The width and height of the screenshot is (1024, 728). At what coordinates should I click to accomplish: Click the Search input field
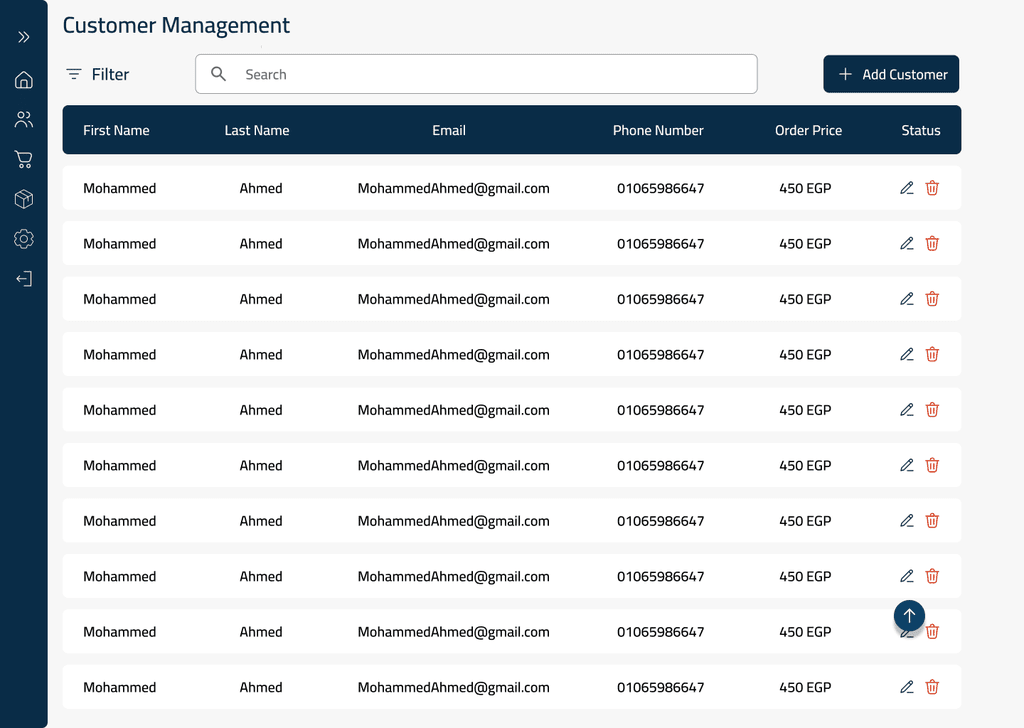click(x=490, y=74)
